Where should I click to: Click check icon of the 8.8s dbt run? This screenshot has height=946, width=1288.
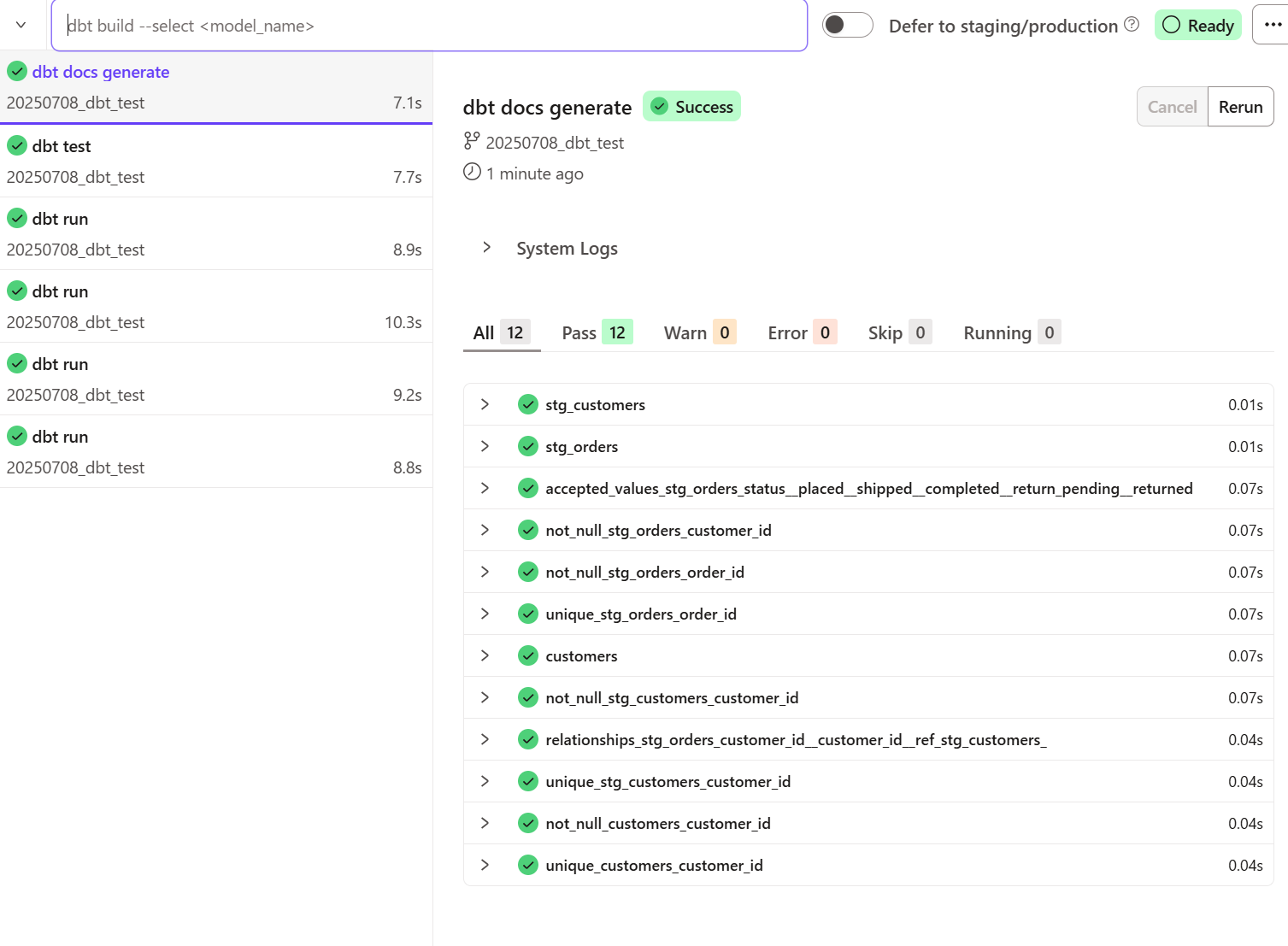[17, 436]
